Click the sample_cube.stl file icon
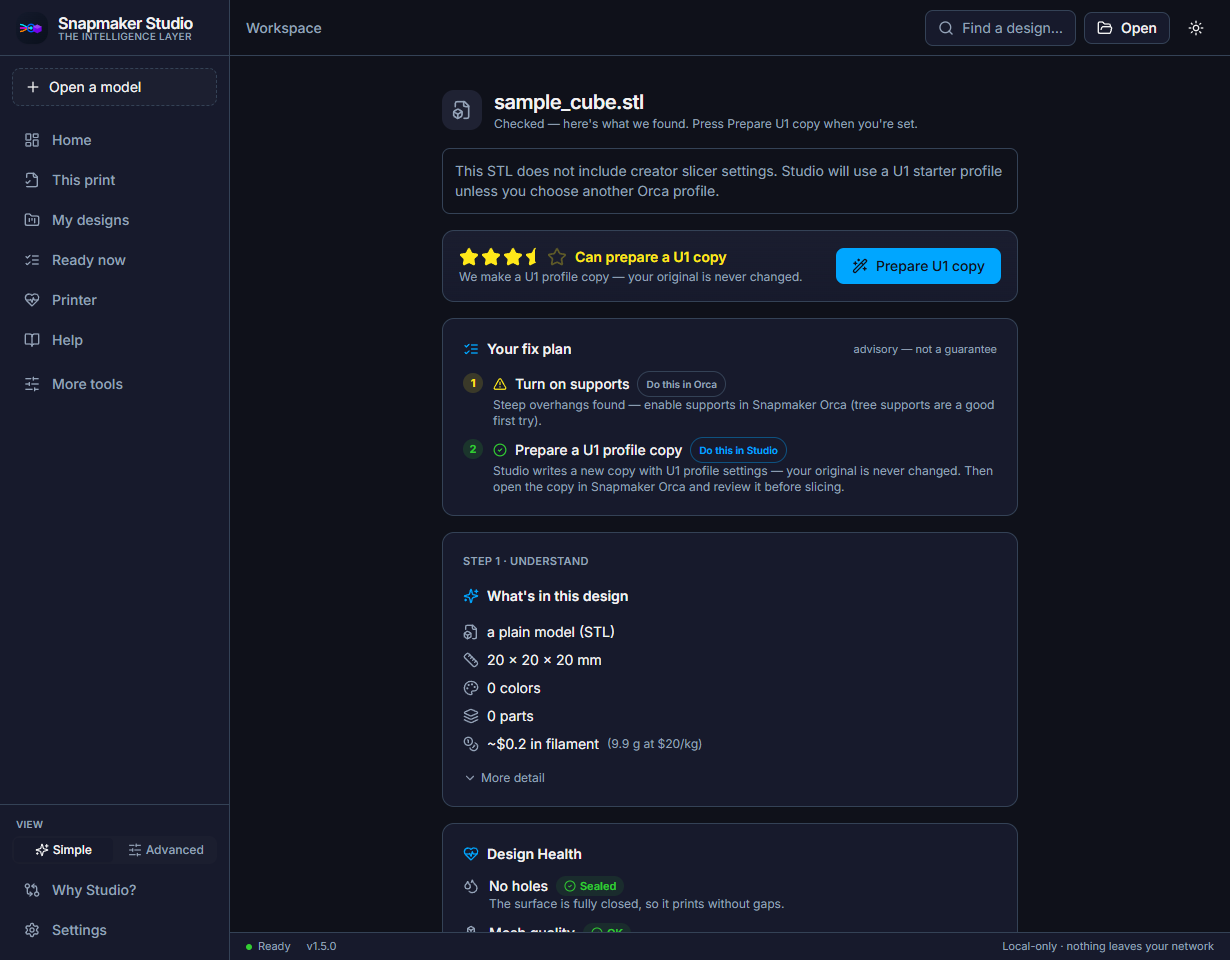The width and height of the screenshot is (1230, 960). click(462, 110)
